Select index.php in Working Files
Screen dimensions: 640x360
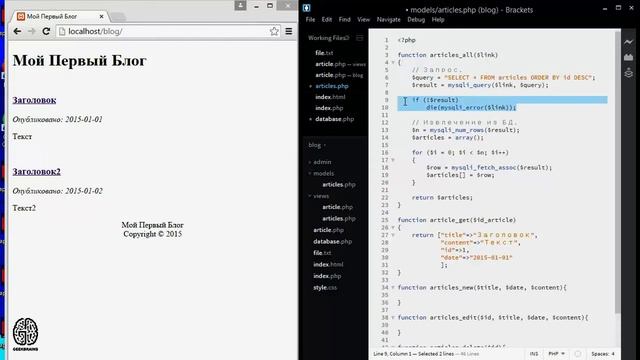click(329, 108)
